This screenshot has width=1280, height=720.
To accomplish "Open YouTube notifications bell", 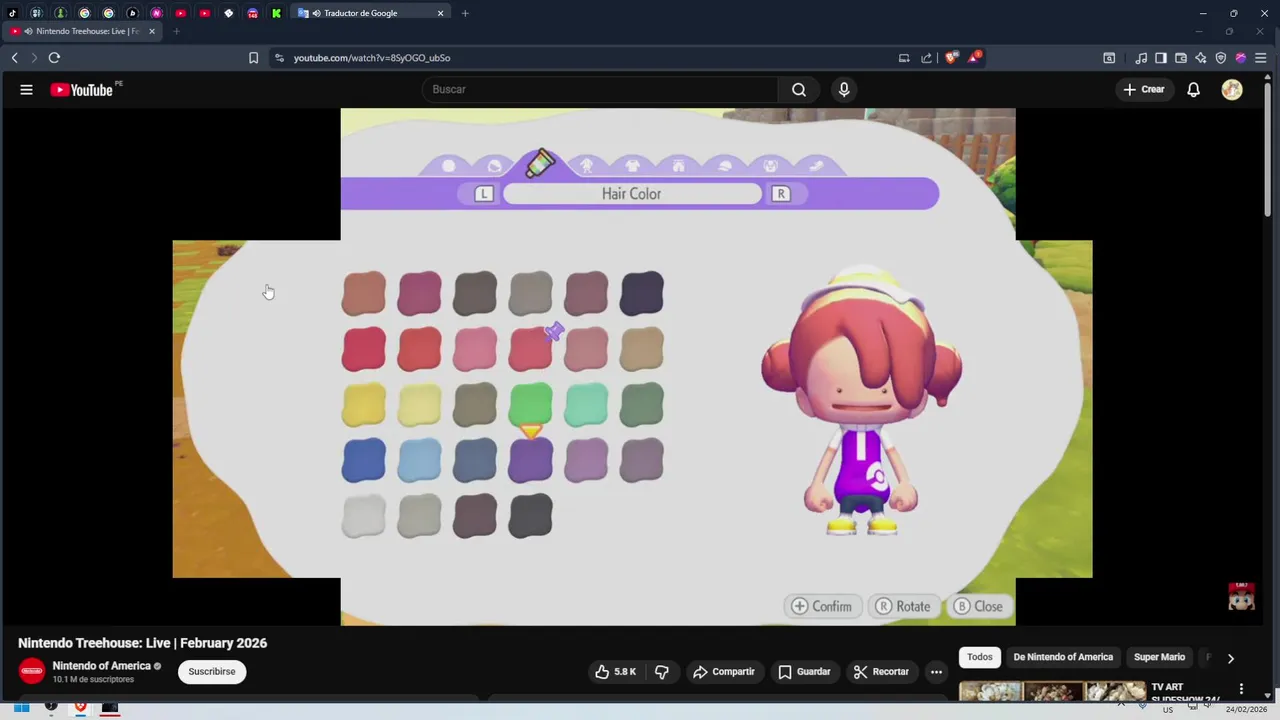I will (x=1193, y=90).
